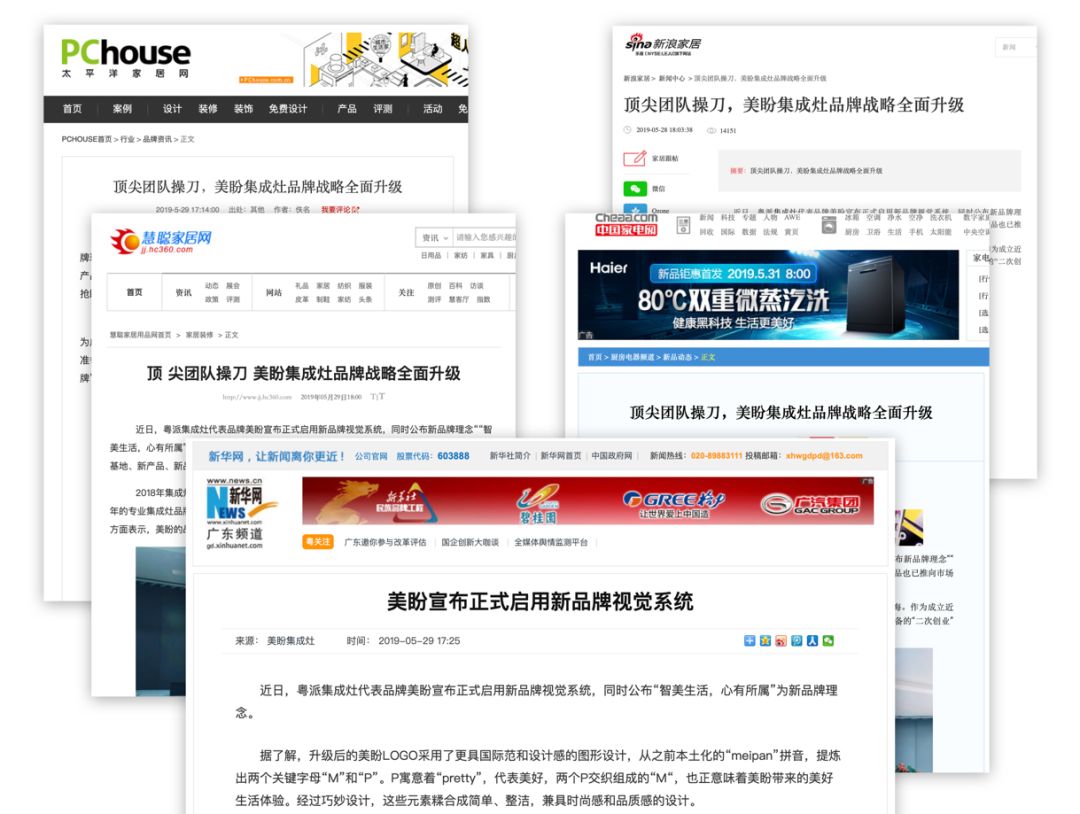Image resolution: width=1080 pixels, height=814 pixels.
Task: Select 网站 section on hc360 nav
Action: pos(274,293)
